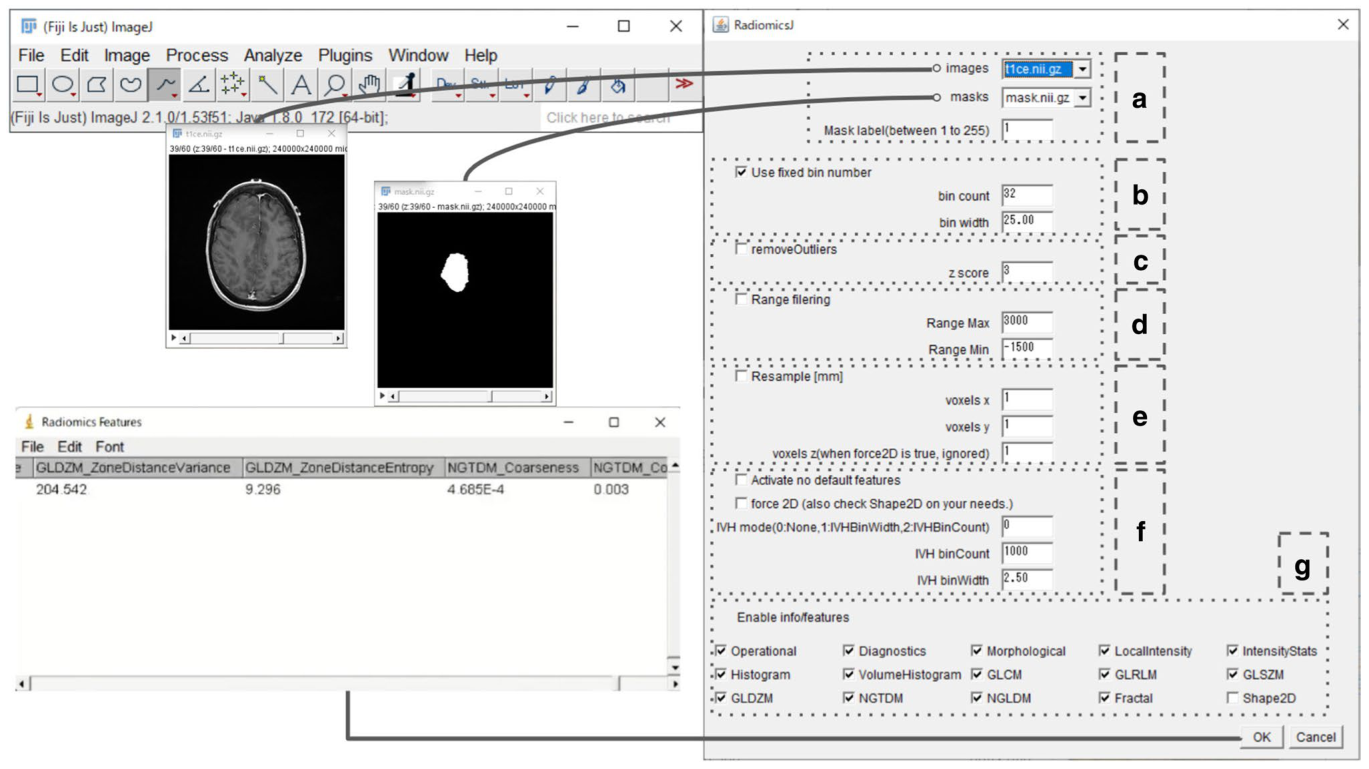Click the Dev toolbar menu button
Image resolution: width=1369 pixels, height=769 pixels.
pos(447,85)
